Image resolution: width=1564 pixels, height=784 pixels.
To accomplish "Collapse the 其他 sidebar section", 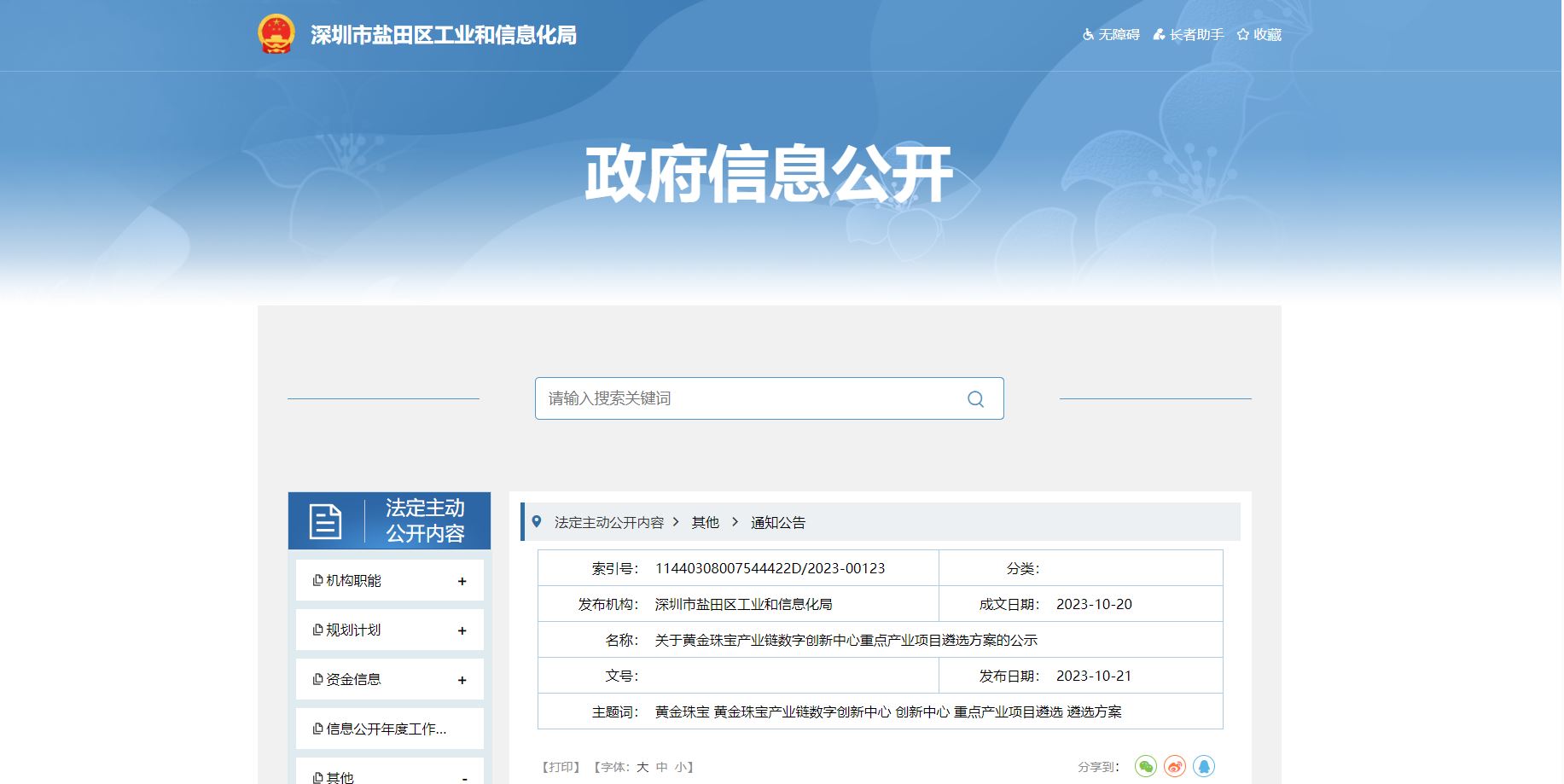I will click(x=464, y=777).
